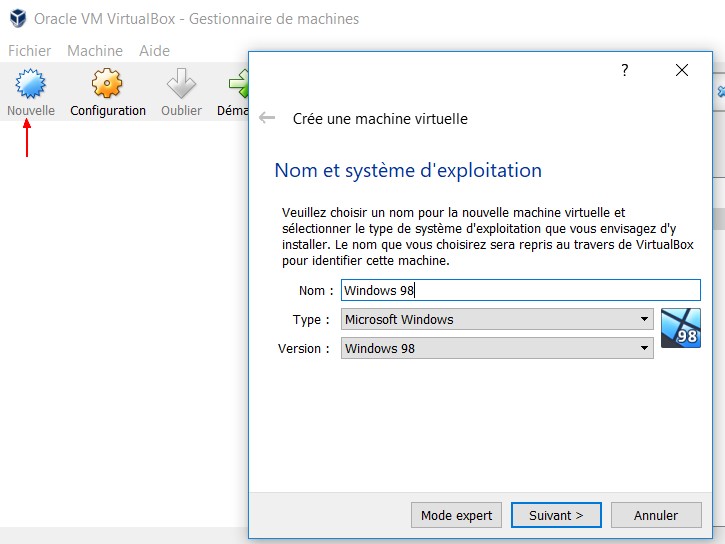Click the VirtualBox logo in title bar
The height and width of the screenshot is (544, 725).
point(17,19)
